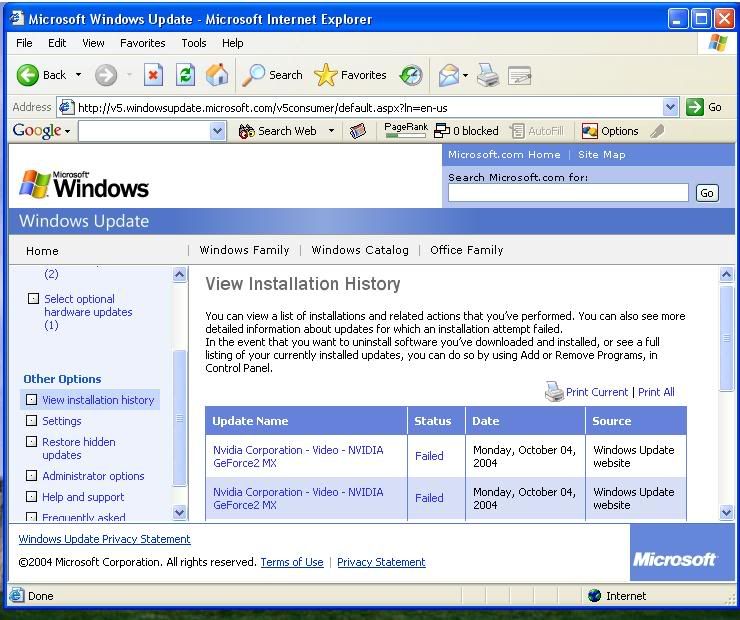The image size is (740, 620).
Task: Click sidebar scroll up arrow
Action: click(179, 274)
